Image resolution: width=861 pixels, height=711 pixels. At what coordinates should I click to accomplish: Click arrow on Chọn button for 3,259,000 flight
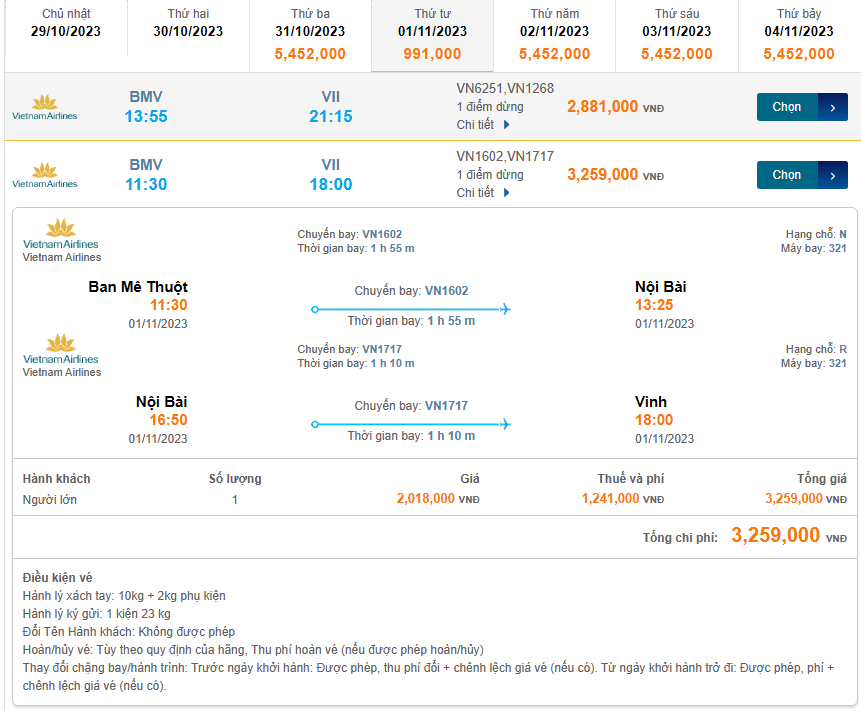coord(833,175)
